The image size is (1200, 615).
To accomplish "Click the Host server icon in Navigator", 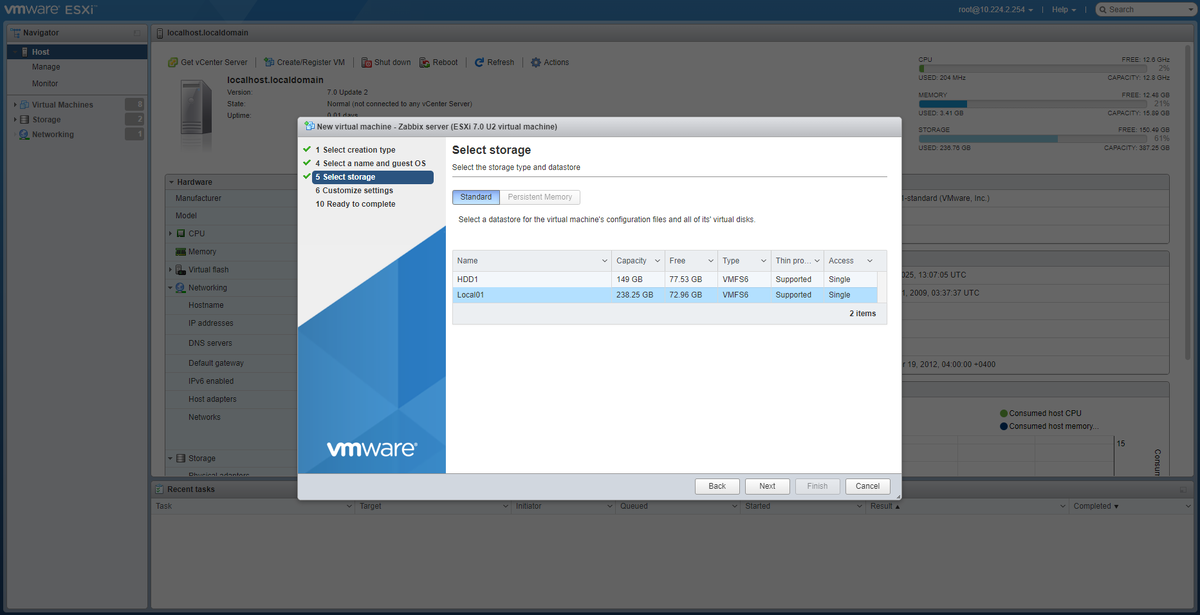I will [x=23, y=52].
